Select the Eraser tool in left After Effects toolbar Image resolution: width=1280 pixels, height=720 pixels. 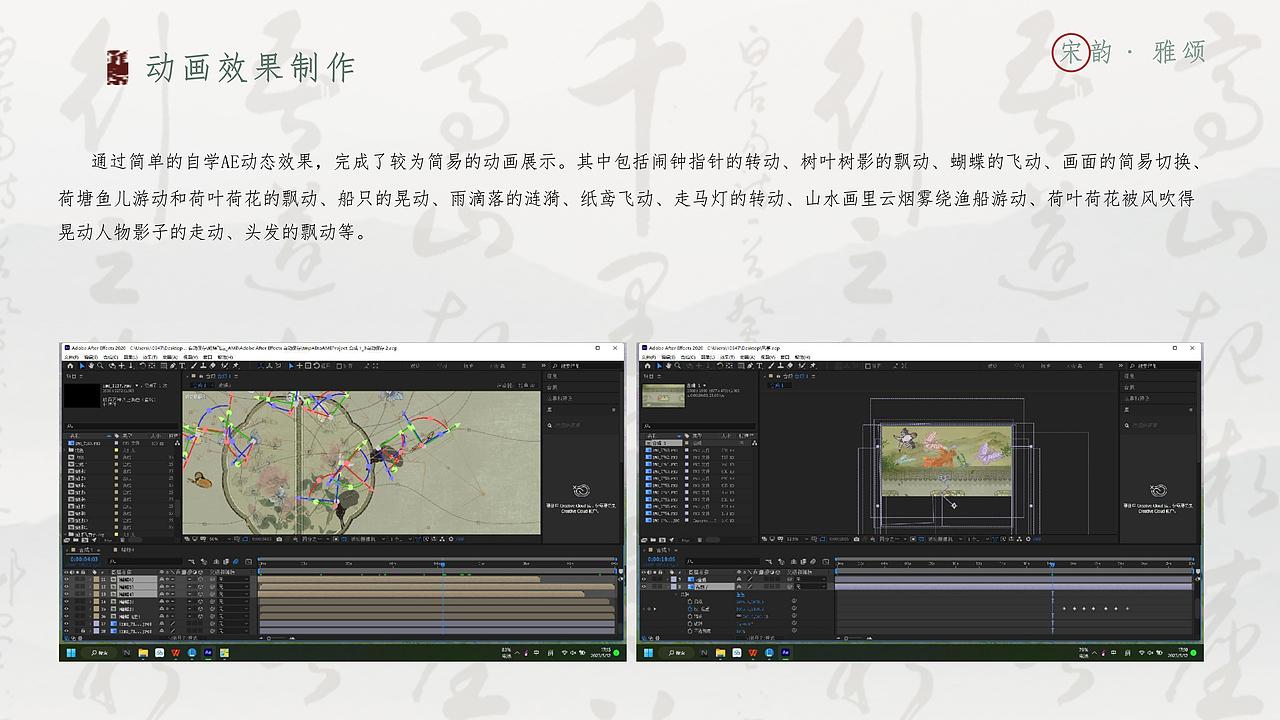click(213, 366)
